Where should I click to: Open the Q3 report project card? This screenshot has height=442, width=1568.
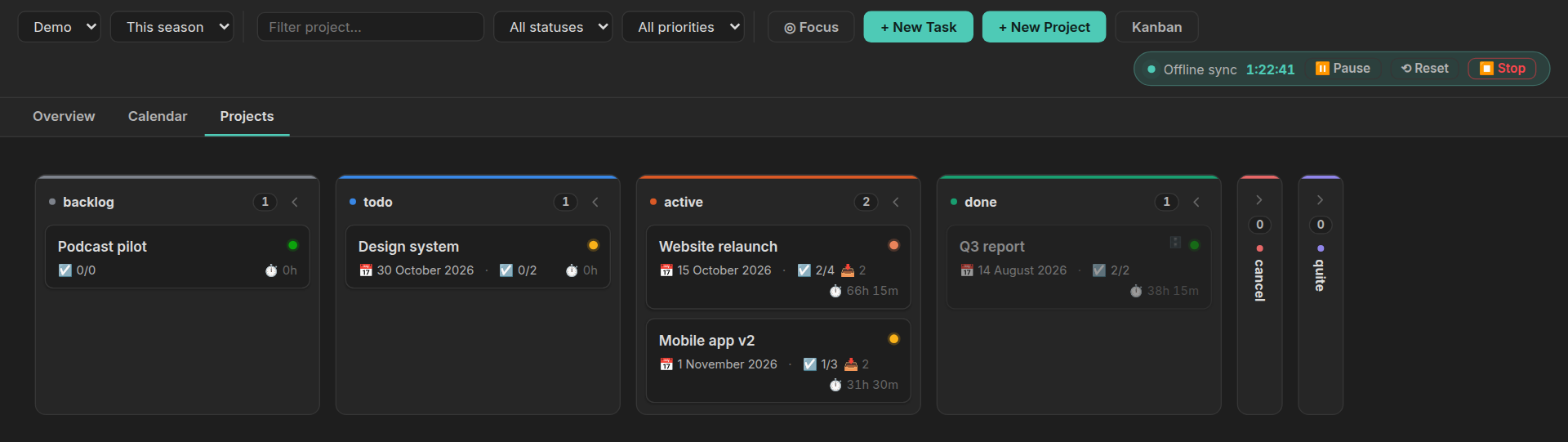(1079, 267)
